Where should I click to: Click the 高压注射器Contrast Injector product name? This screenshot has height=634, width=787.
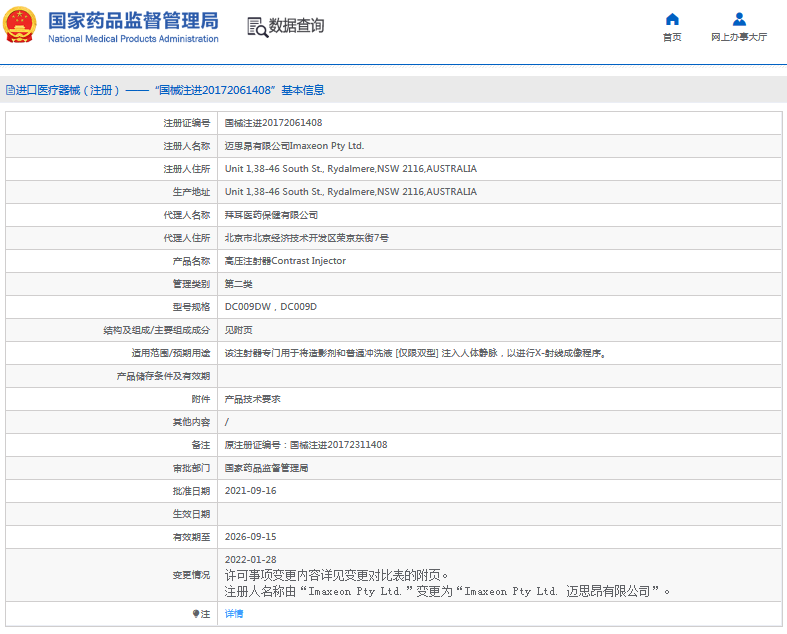click(x=285, y=260)
